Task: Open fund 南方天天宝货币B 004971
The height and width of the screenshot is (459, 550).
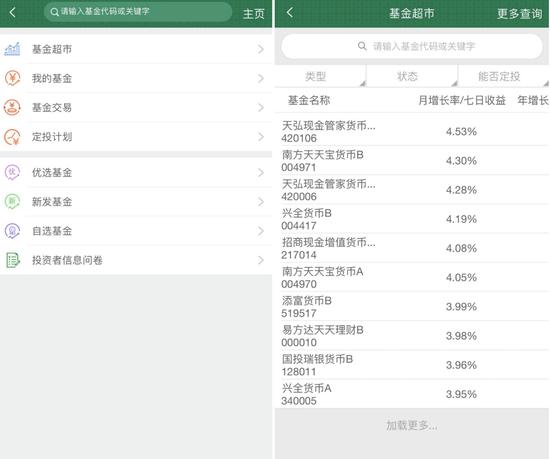Action: tap(412, 161)
